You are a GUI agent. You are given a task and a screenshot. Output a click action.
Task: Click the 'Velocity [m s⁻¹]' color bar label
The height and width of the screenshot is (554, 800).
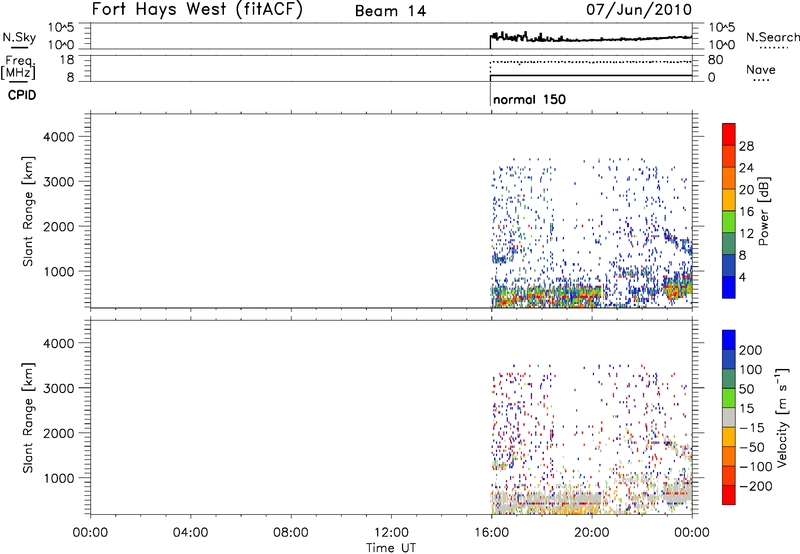[x=782, y=417]
